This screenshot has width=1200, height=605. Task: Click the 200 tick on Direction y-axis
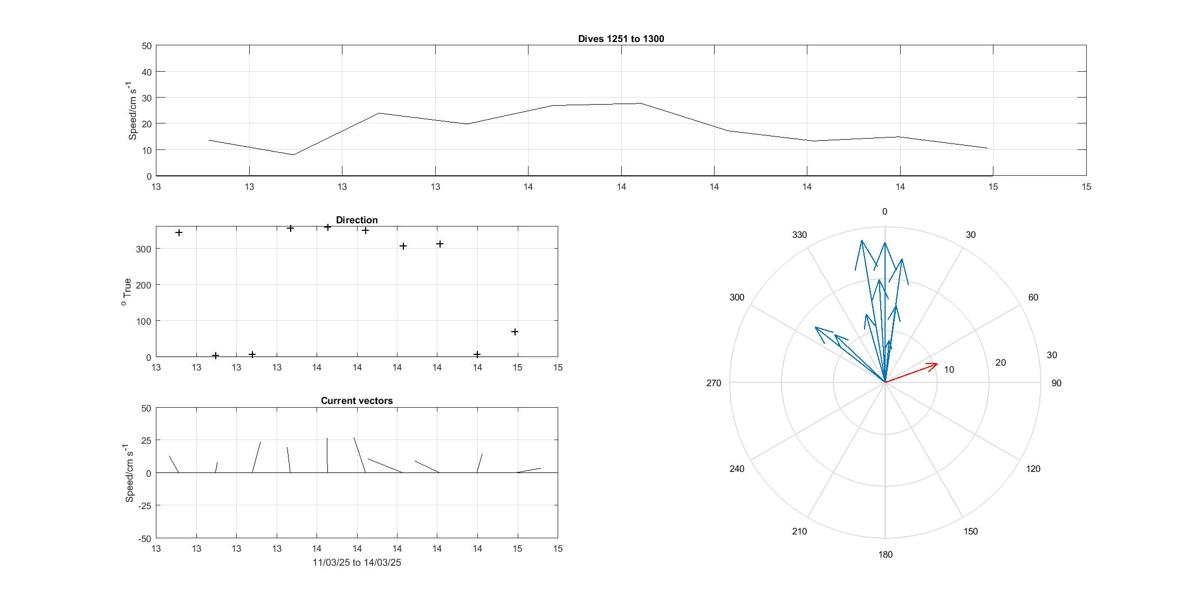(x=142, y=285)
